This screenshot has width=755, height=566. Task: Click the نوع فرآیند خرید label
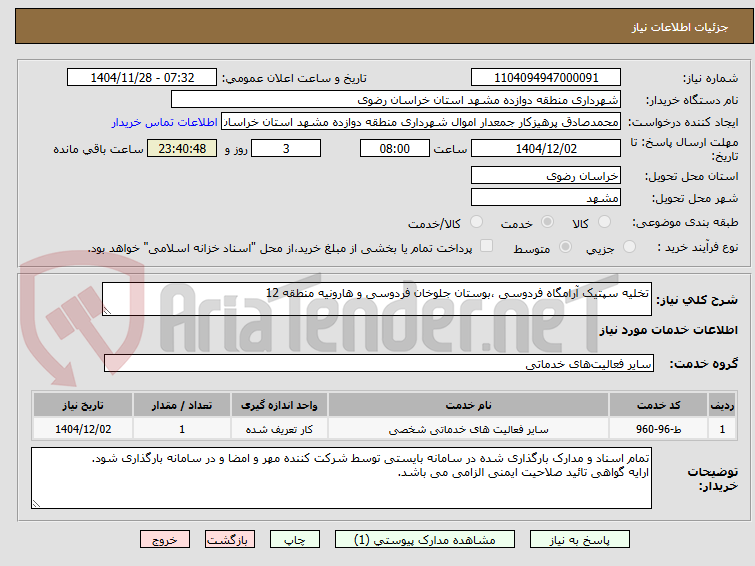coord(698,248)
